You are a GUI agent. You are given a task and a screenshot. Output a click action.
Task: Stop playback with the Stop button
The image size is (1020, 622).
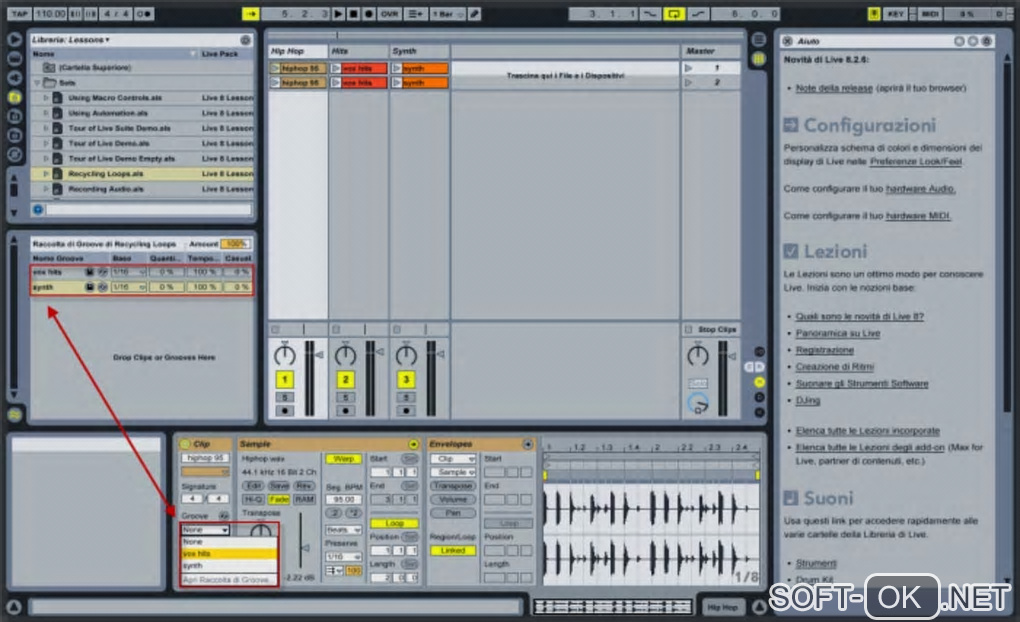point(353,13)
